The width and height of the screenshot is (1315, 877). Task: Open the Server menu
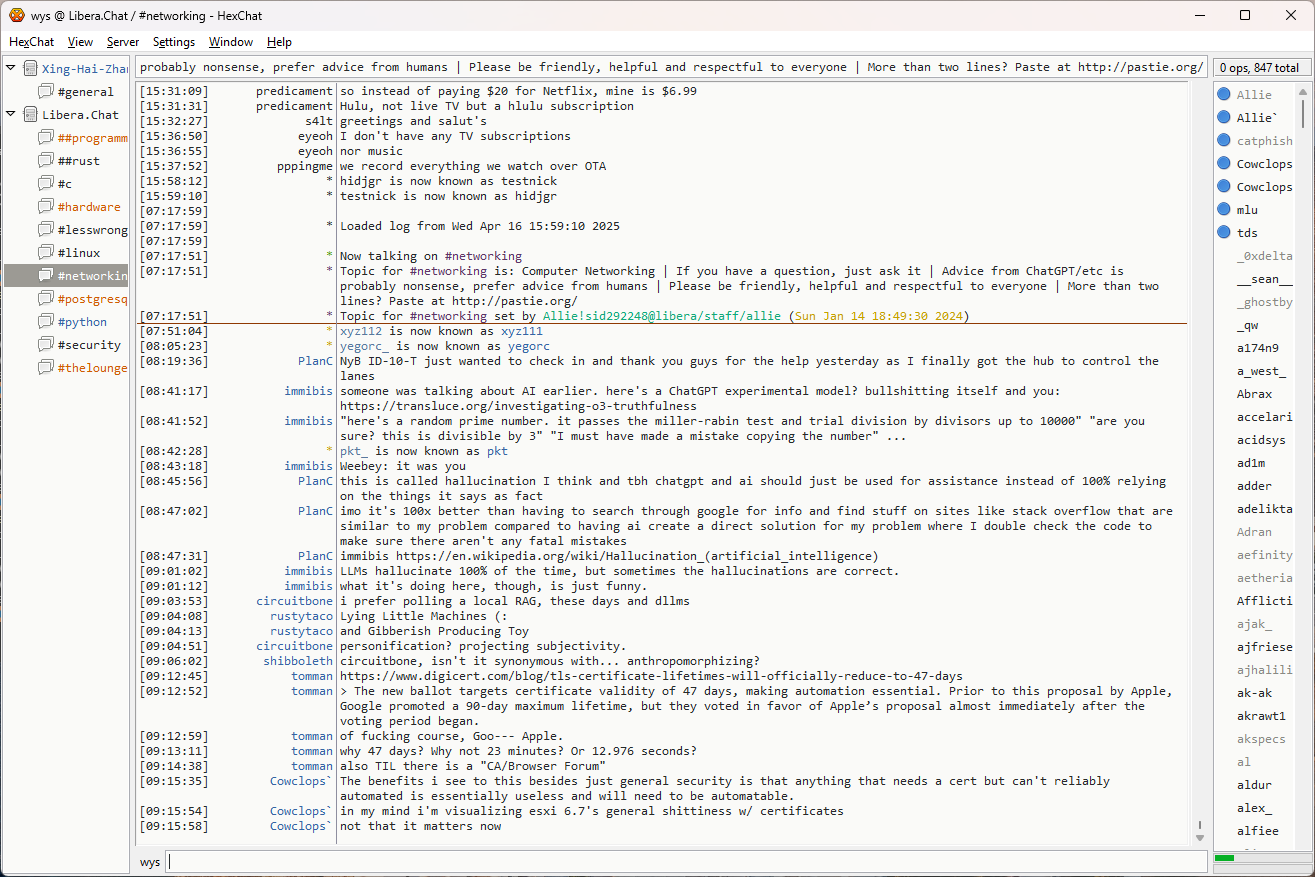[123, 42]
